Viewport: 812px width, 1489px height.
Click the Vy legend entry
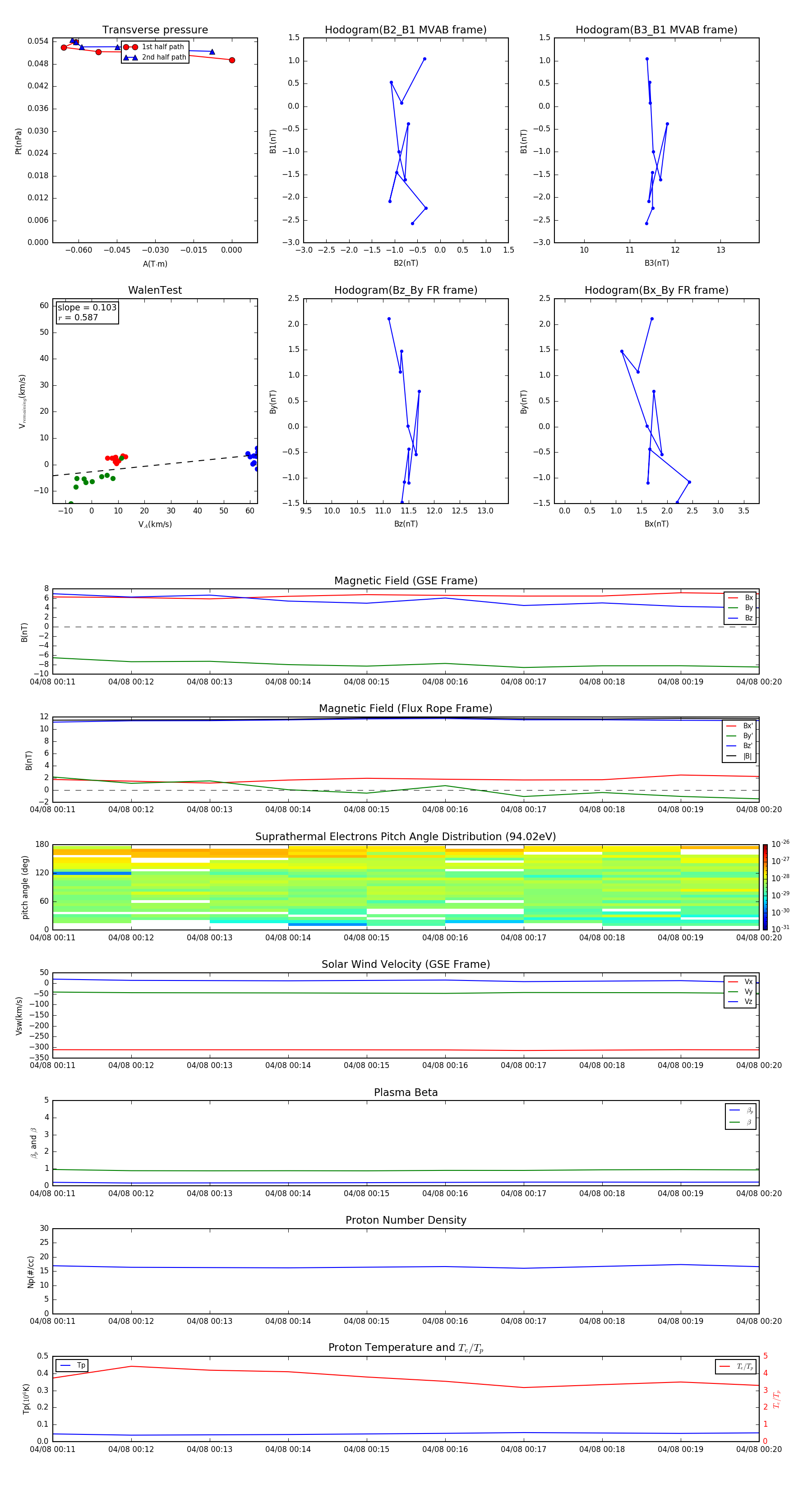tap(740, 991)
